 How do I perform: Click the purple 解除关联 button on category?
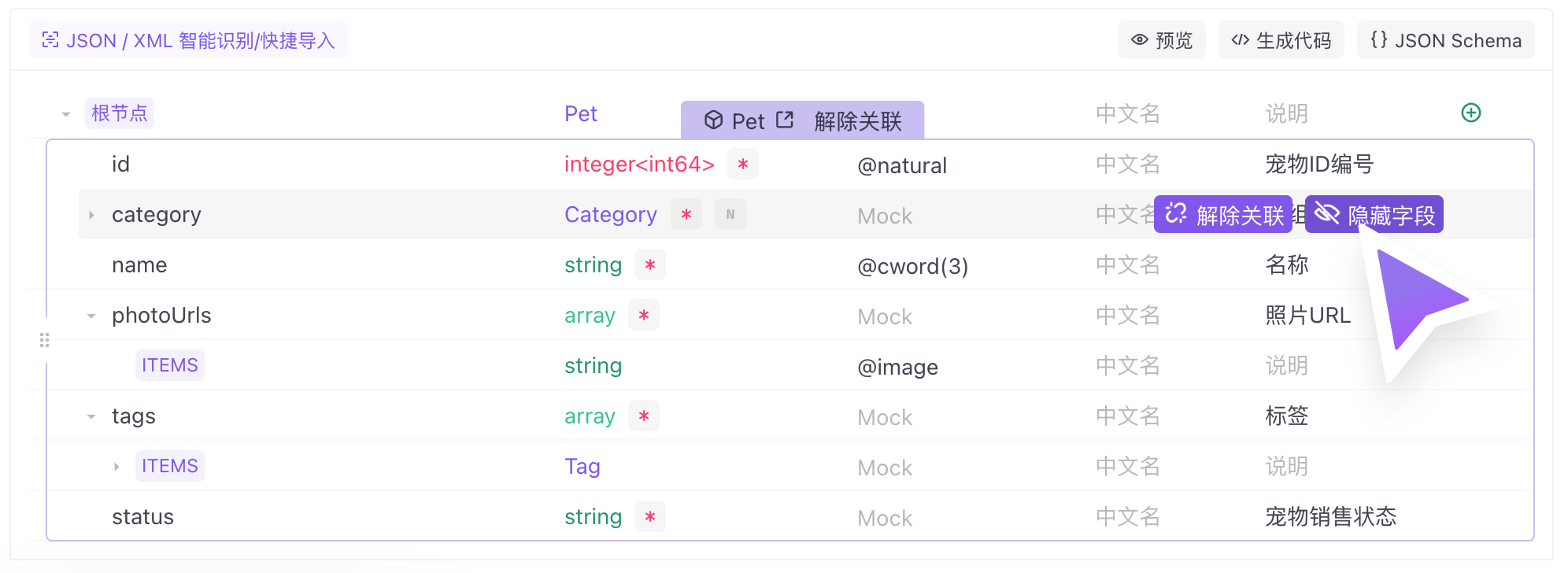(1223, 214)
